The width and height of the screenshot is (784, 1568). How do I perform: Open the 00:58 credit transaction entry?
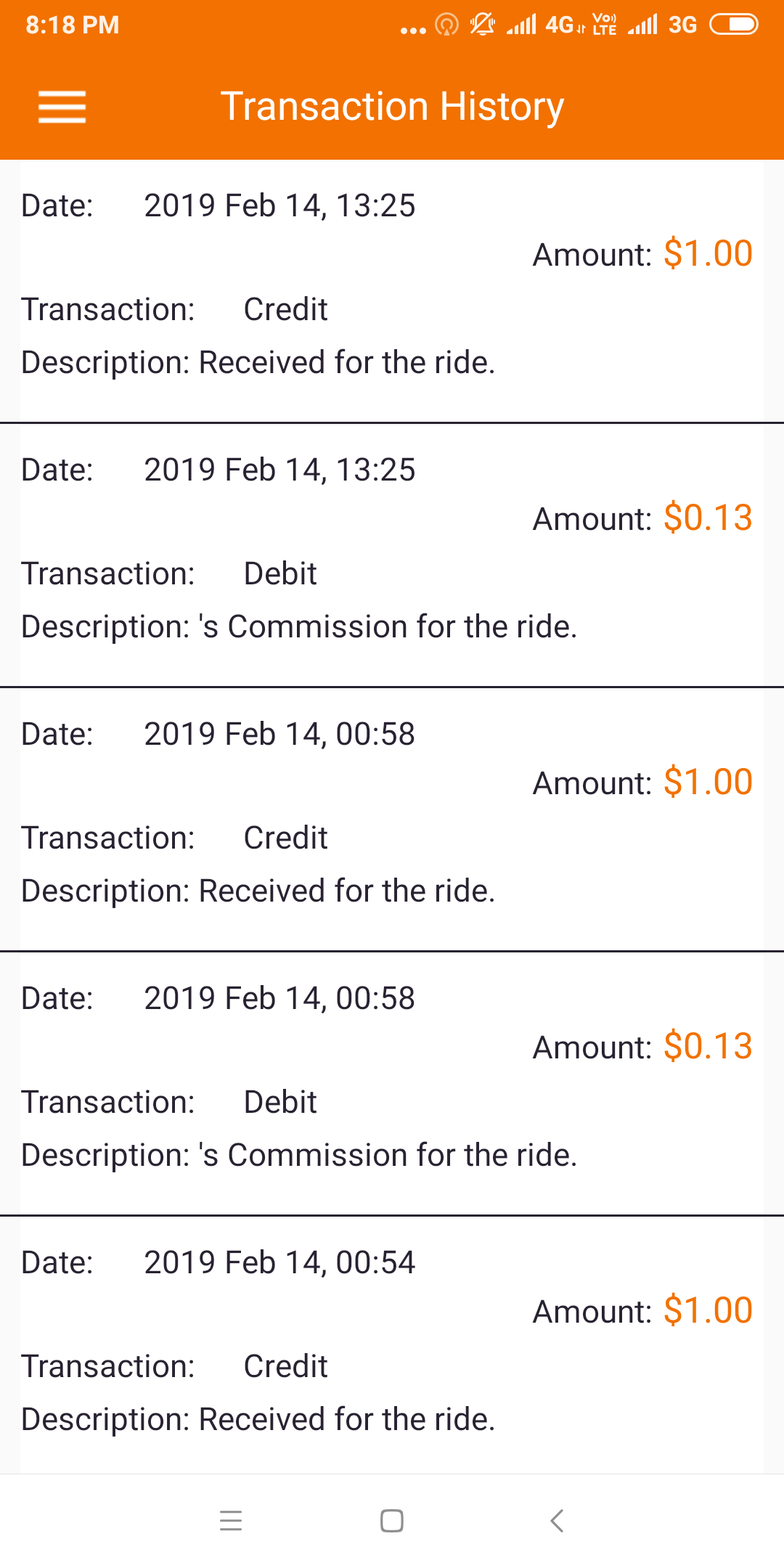[392, 820]
